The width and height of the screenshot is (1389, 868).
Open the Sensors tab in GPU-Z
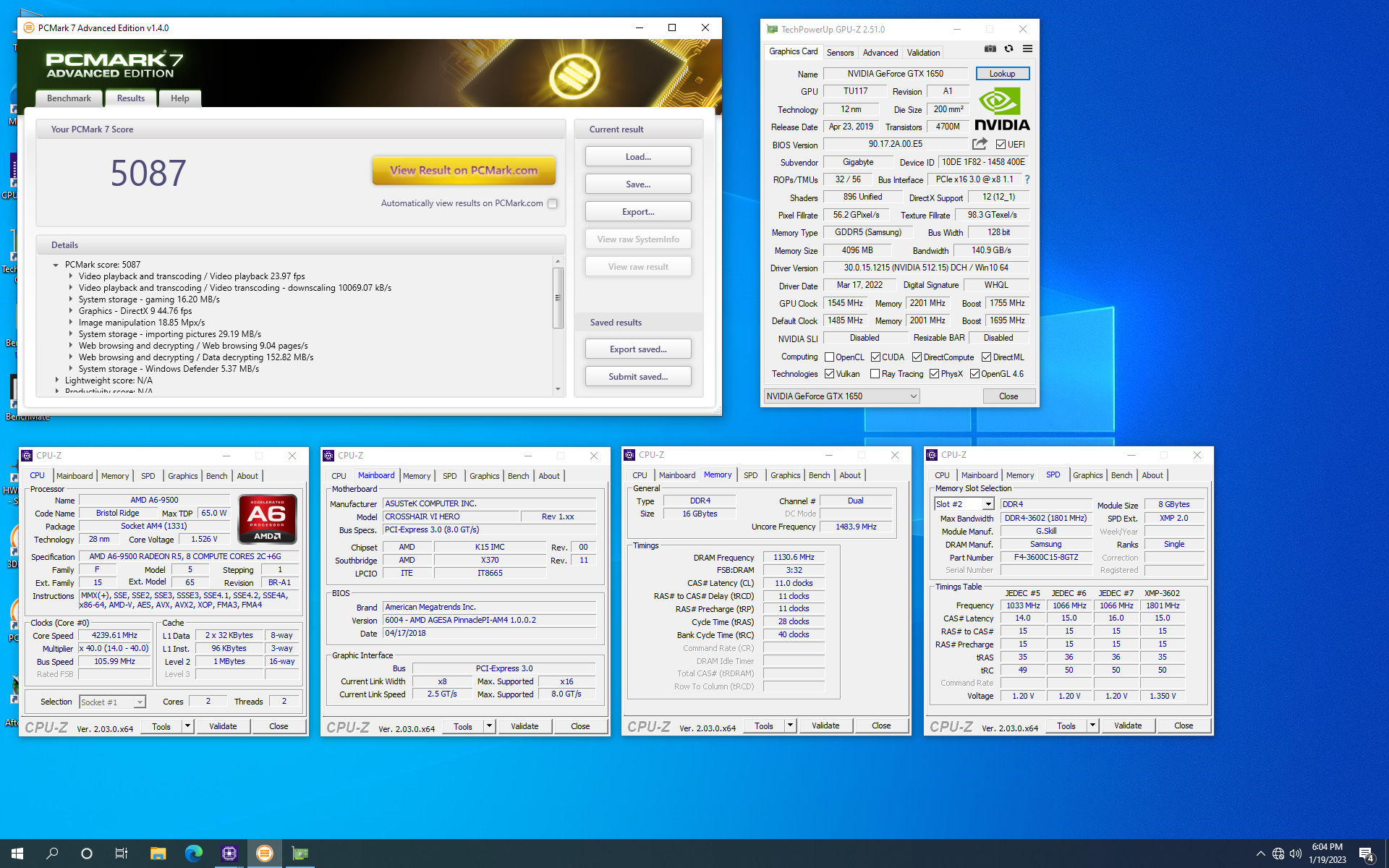click(840, 52)
